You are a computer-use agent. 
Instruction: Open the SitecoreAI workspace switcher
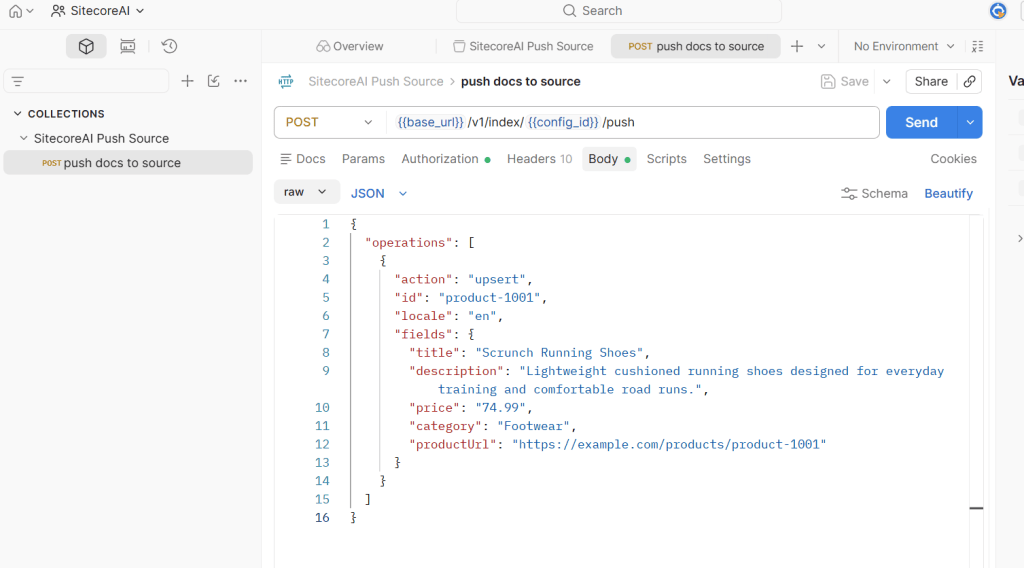[x=98, y=11]
